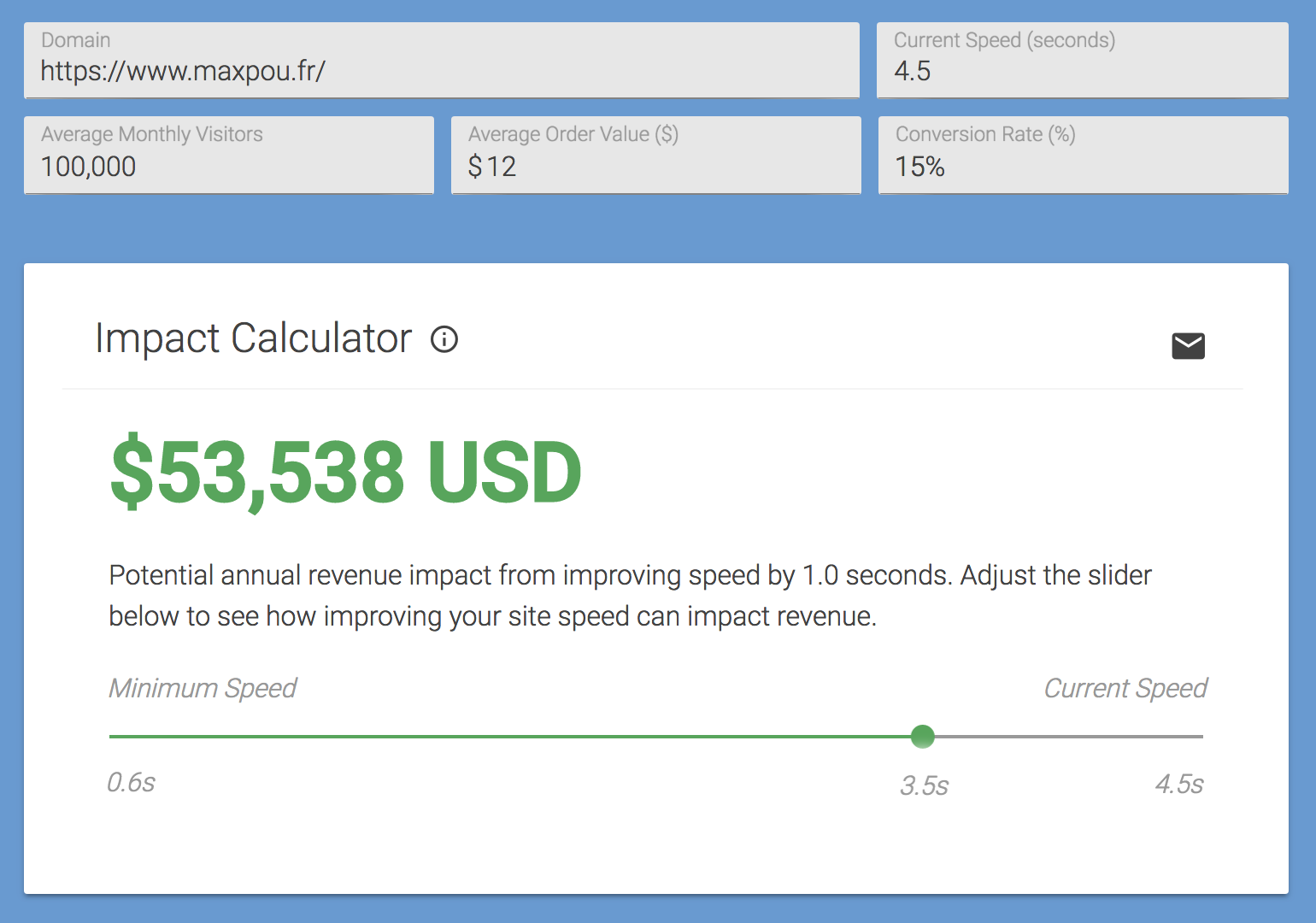
Task: Click the info icon next to Impact Calculator
Action: [444, 339]
